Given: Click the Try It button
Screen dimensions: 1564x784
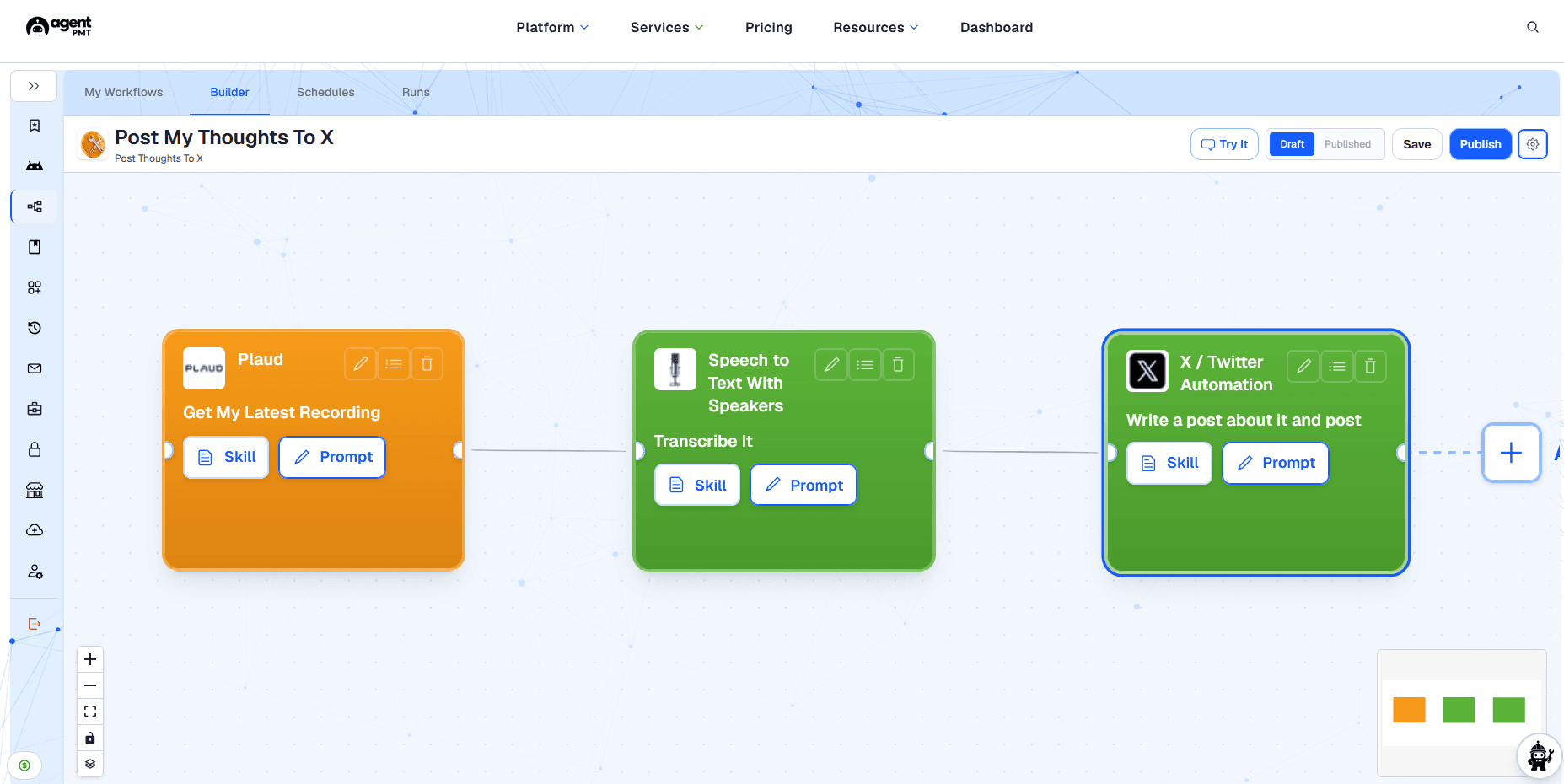Looking at the screenshot, I should 1224,144.
